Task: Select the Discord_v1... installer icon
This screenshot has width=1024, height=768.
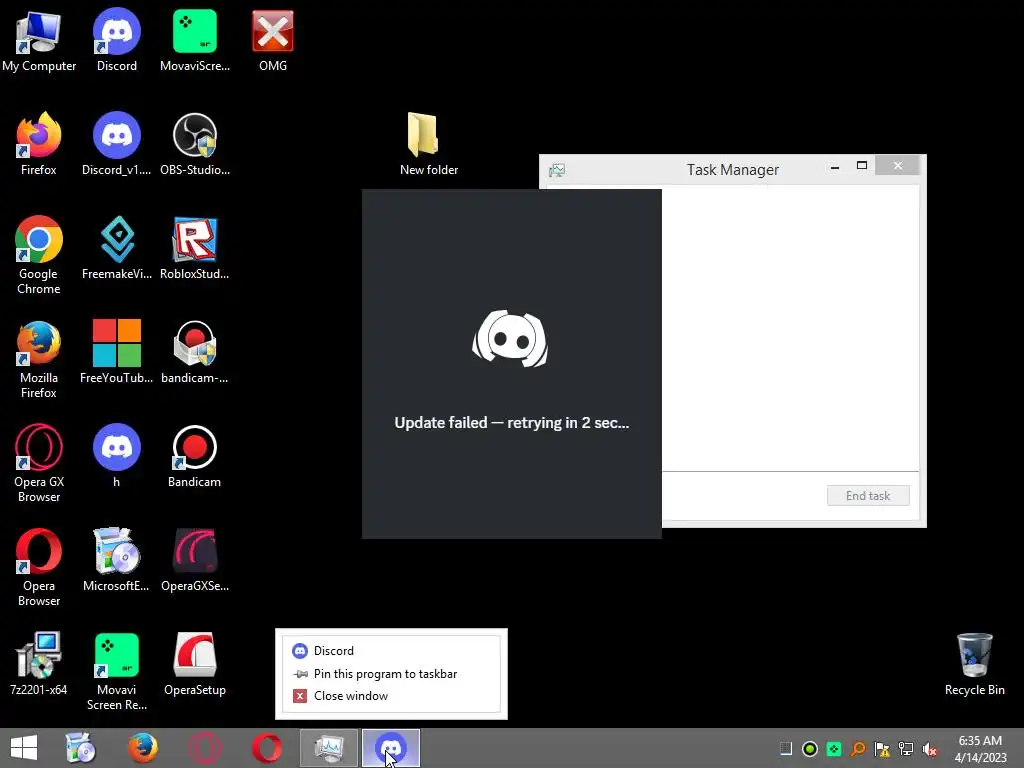Action: 117,144
